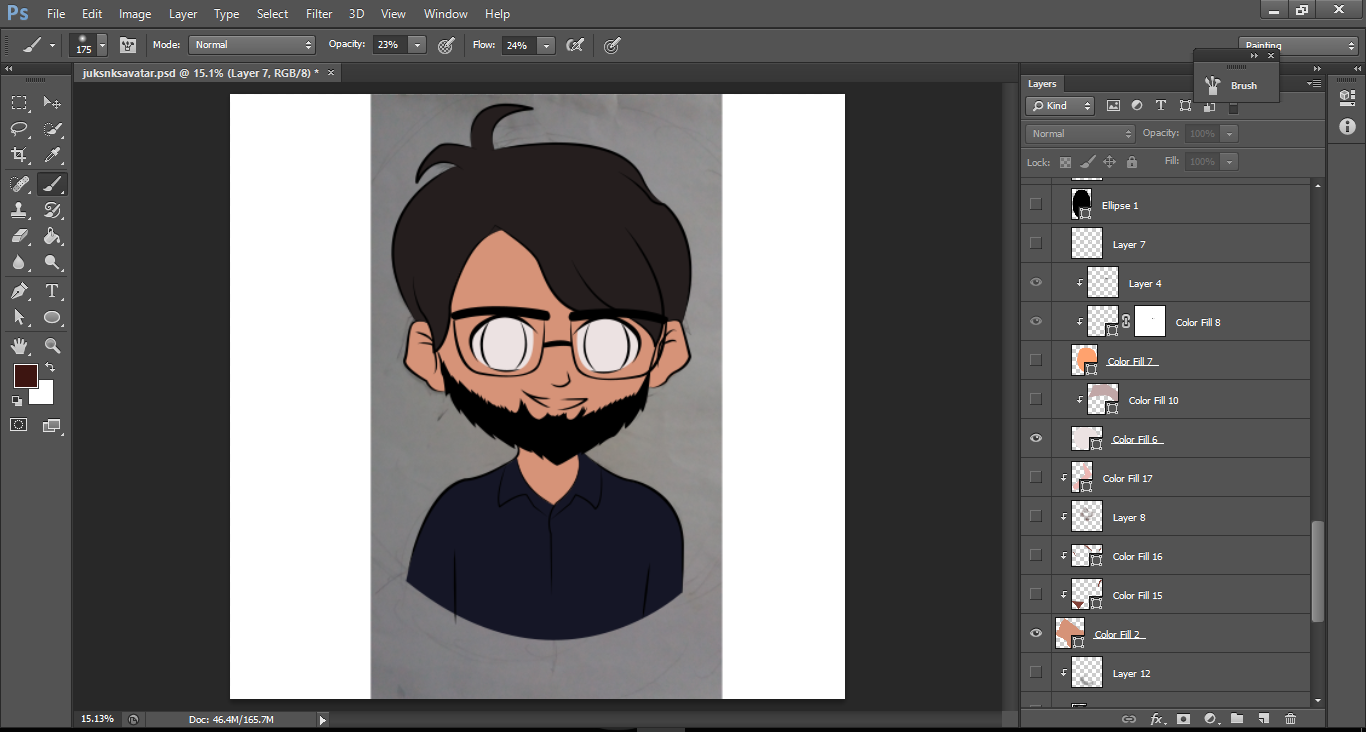Viewport: 1366px width, 732px height.
Task: Select the Zoom tool
Action: click(x=52, y=346)
